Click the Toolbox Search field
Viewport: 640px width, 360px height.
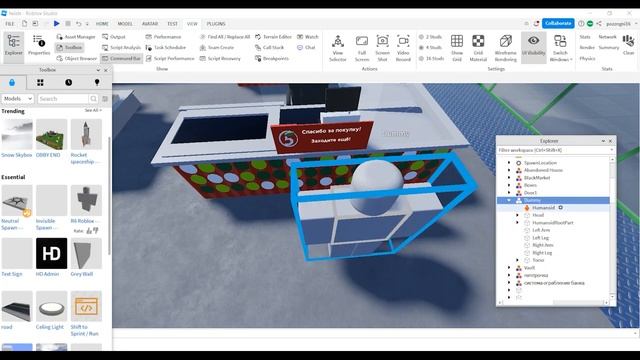[x=63, y=99]
